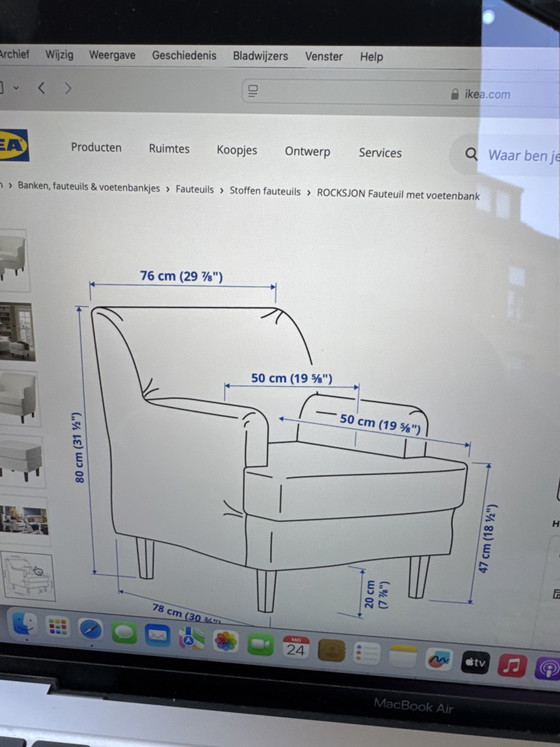The image size is (560, 747).
Task: Follow the Stoffen fauteuils breadcrumb link
Action: click(265, 191)
